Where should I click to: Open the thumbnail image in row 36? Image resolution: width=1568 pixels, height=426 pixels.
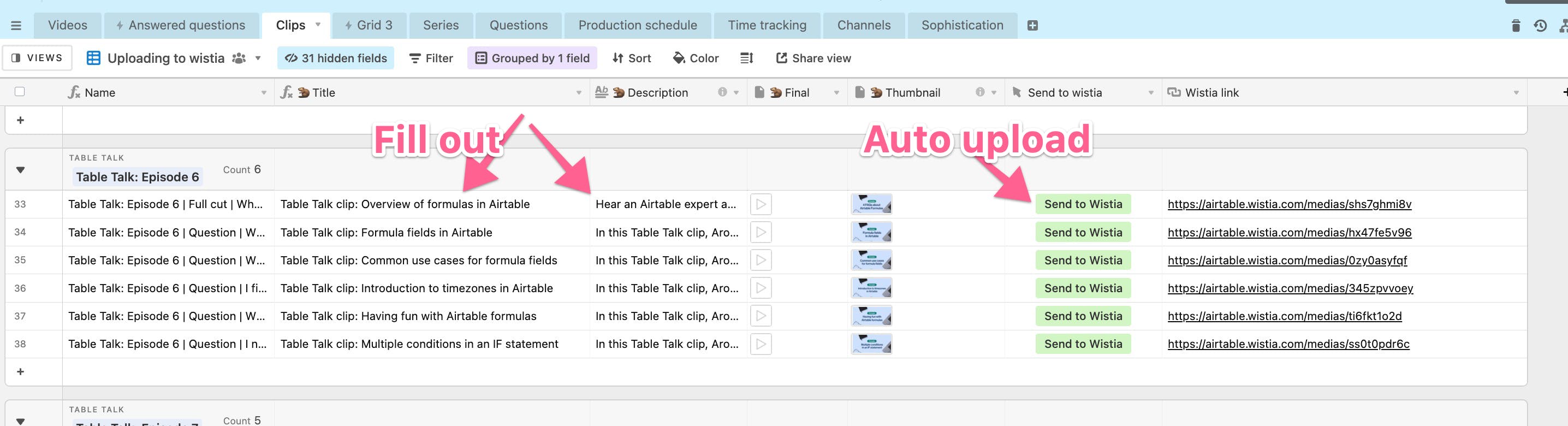click(x=872, y=288)
